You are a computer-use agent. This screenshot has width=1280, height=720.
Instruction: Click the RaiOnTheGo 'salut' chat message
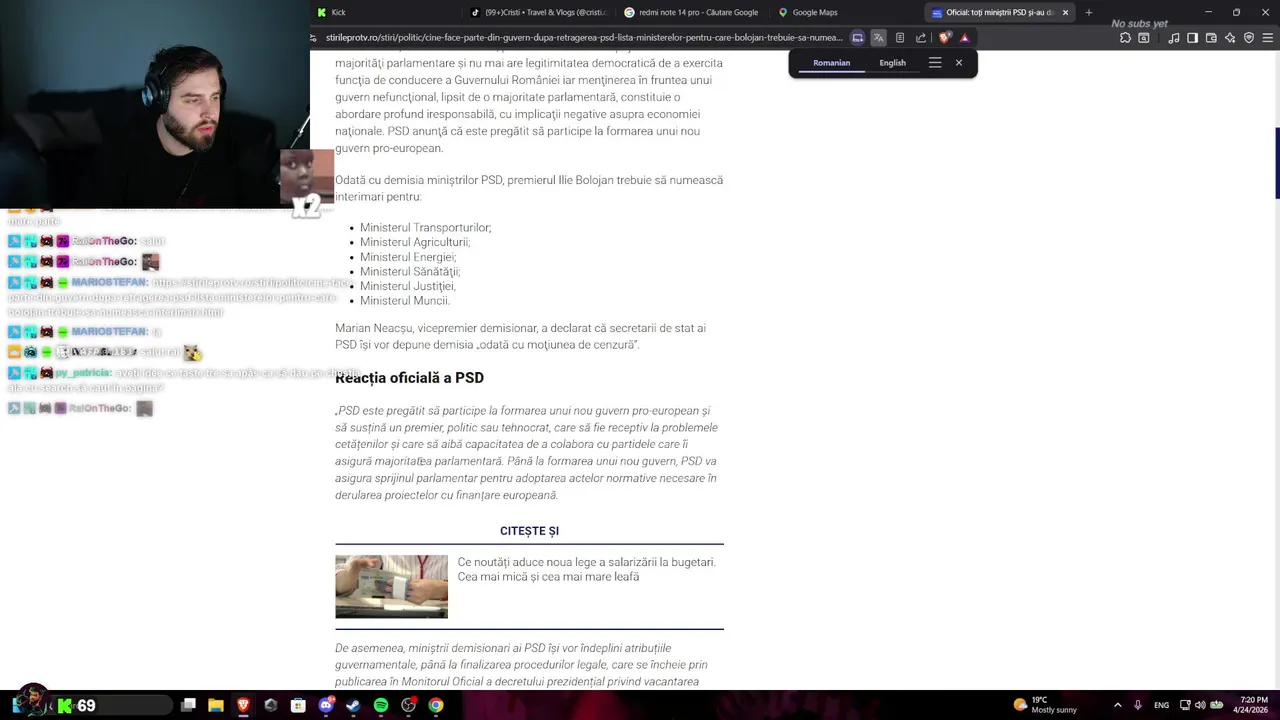pos(152,241)
